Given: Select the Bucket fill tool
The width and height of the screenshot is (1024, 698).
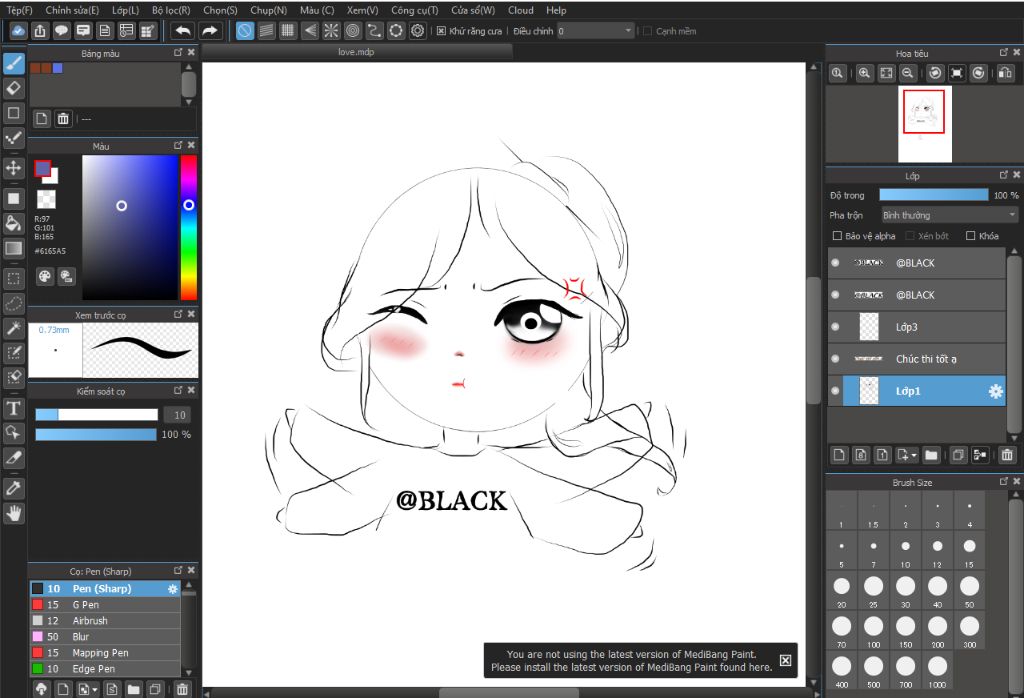Looking at the screenshot, I should click(x=14, y=223).
